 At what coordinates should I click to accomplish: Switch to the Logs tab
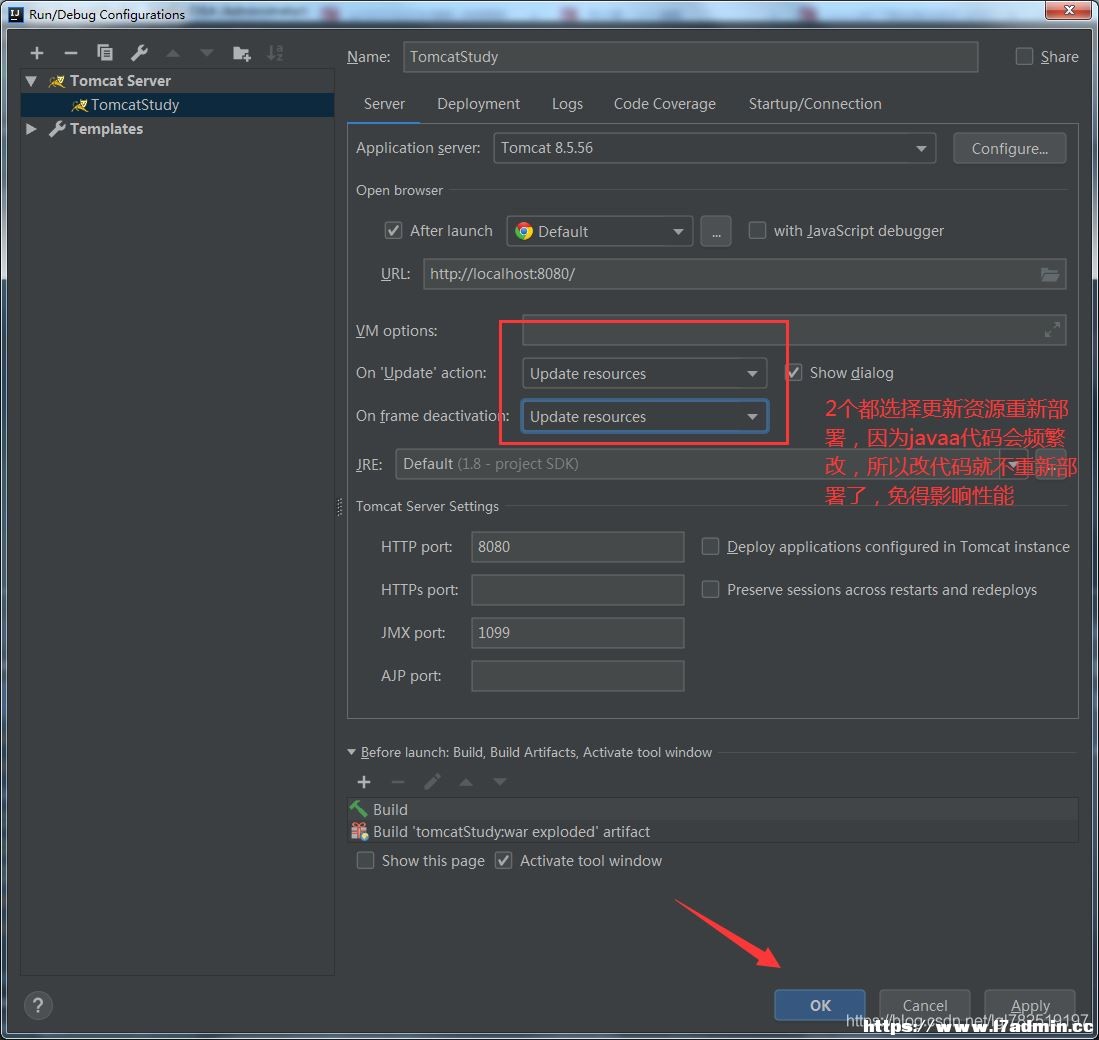click(567, 104)
